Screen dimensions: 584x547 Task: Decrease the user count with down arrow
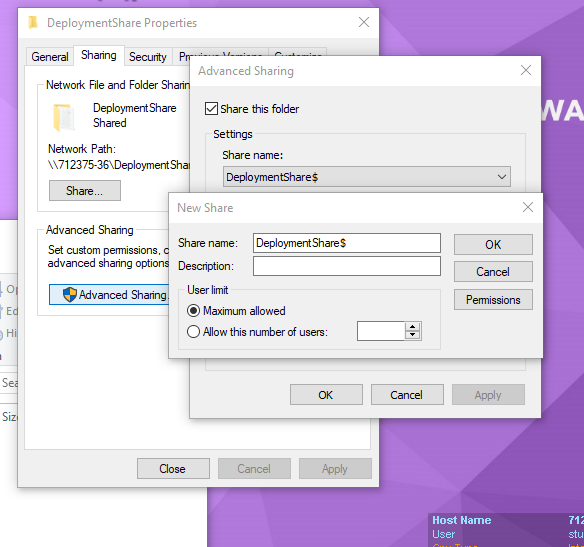[x=412, y=335]
